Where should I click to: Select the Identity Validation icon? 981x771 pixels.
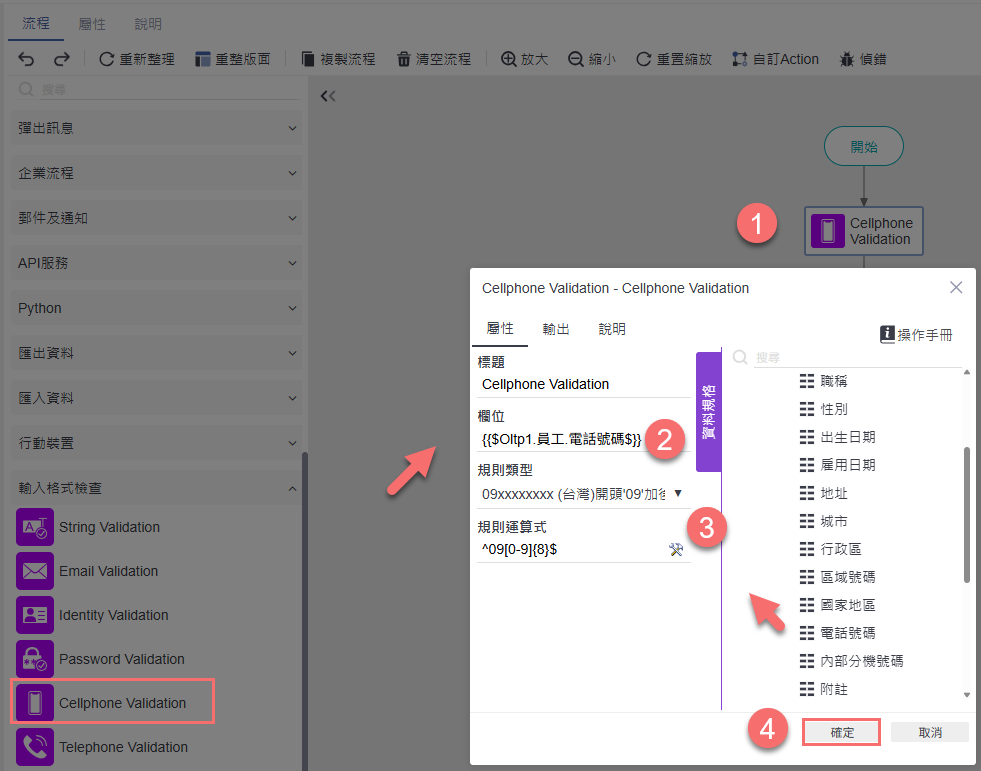35,615
